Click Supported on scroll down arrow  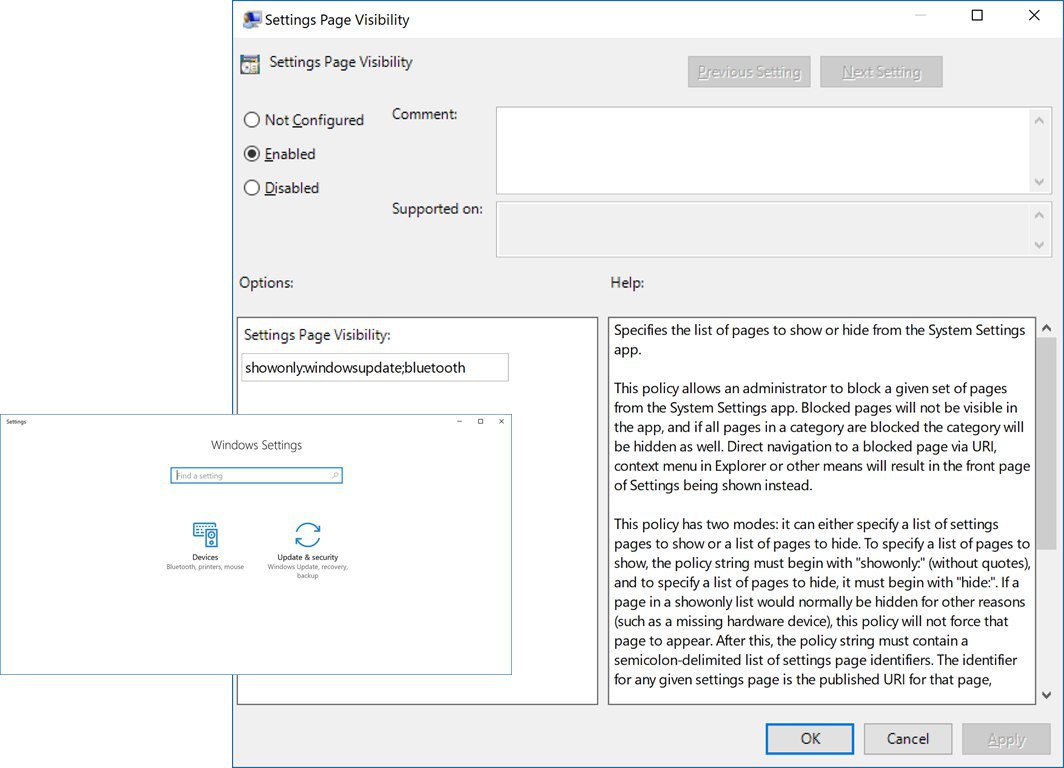pos(1039,245)
